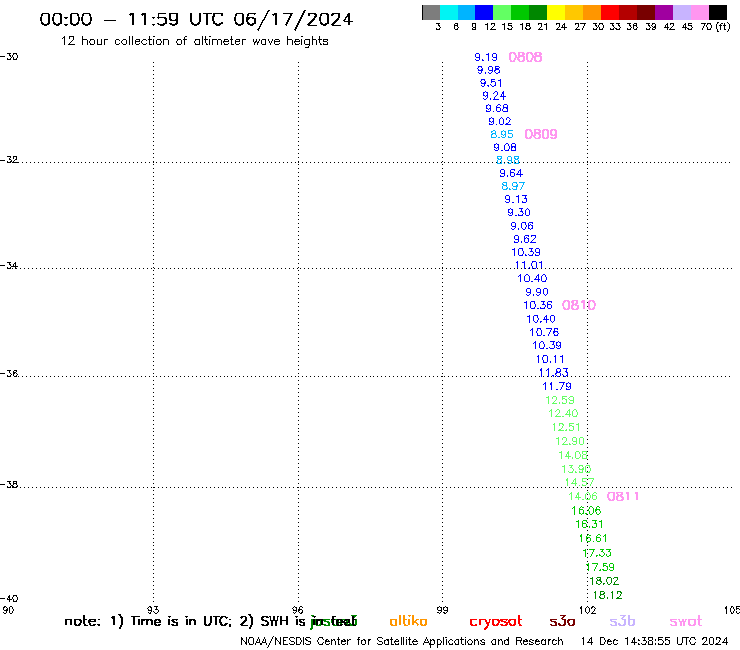Click the gray 3 ft legend swatch
This screenshot has height=650, width=740.
431,12
